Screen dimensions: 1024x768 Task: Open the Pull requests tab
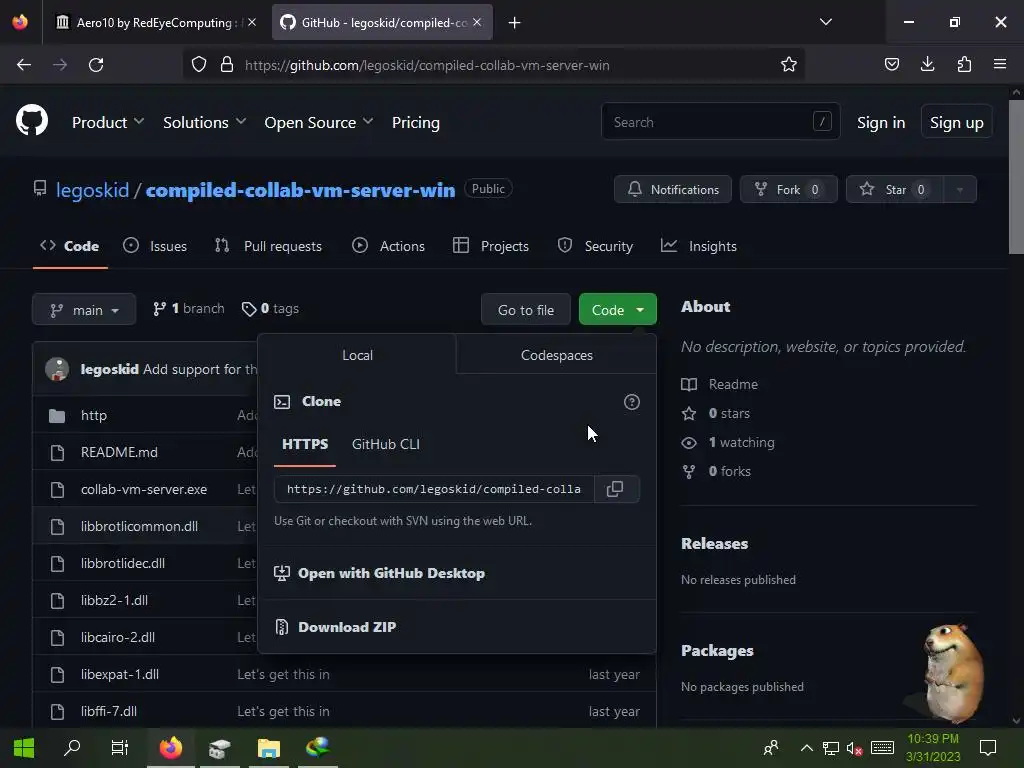[x=268, y=246]
